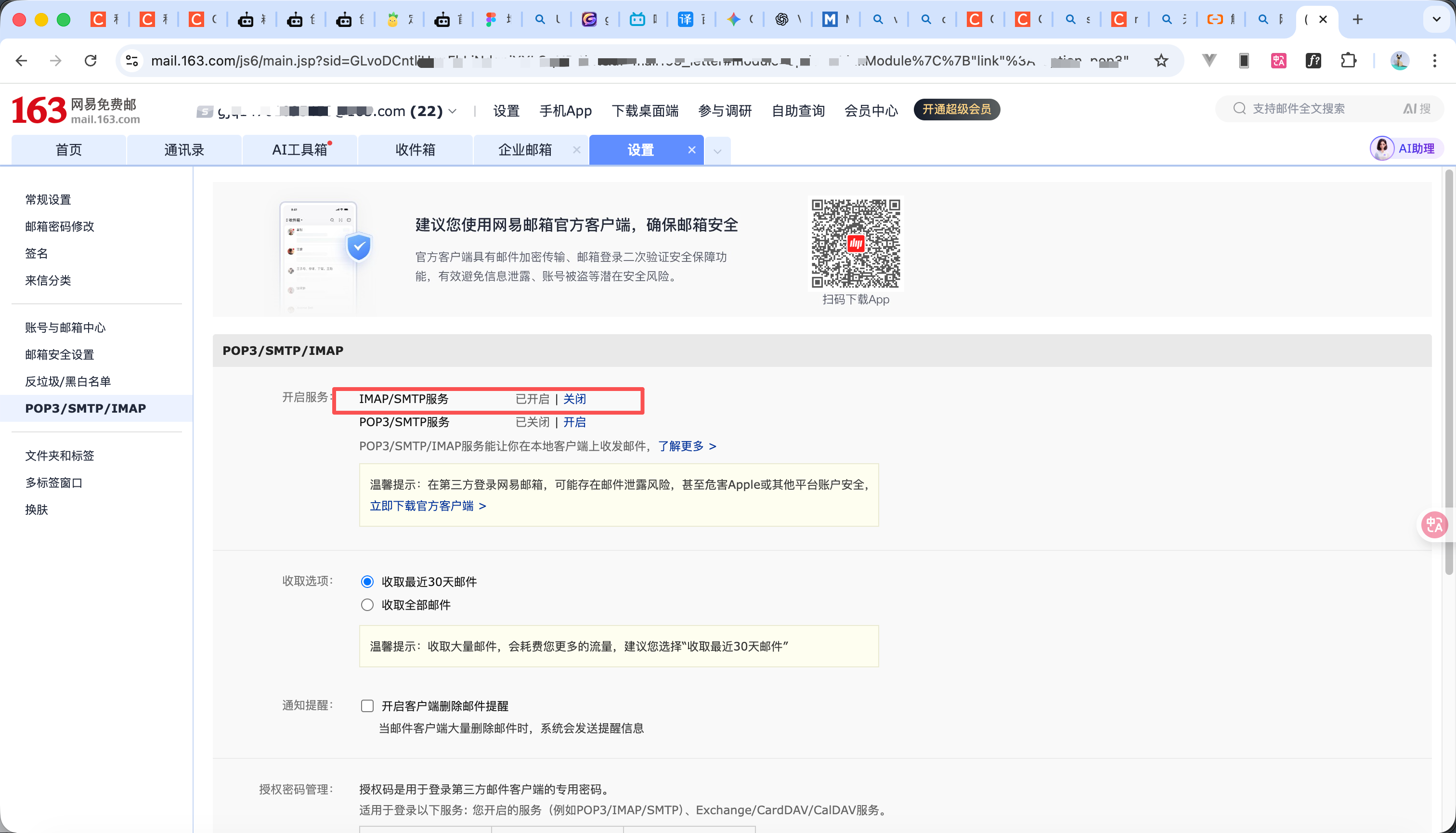Click 关闭 to disable IMAP/SMTP service
Screen dimensions: 1456x833
tap(574, 399)
